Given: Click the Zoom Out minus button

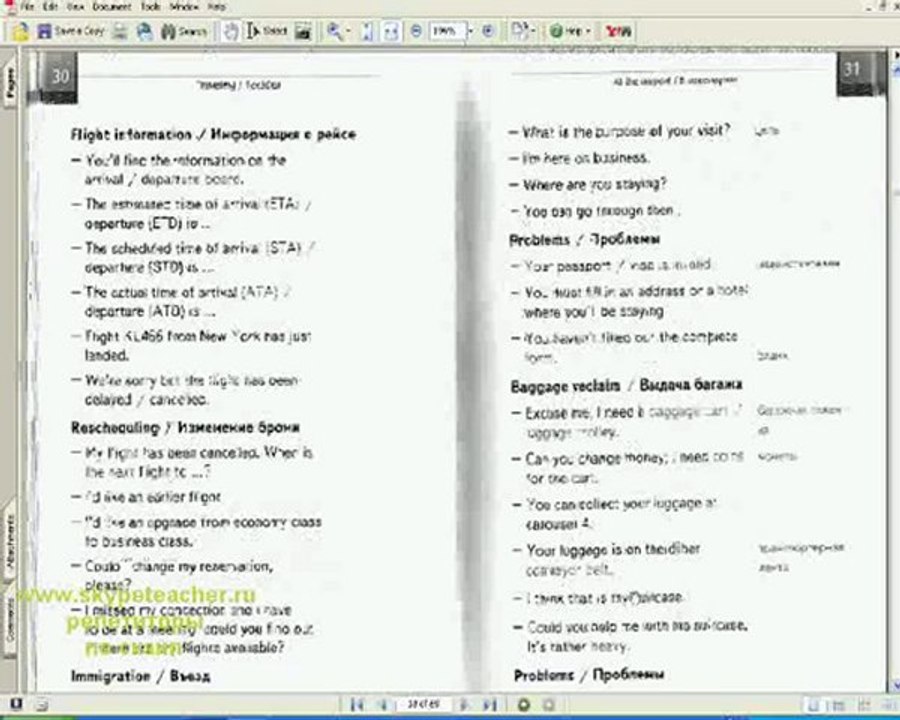Looking at the screenshot, I should (x=416, y=31).
